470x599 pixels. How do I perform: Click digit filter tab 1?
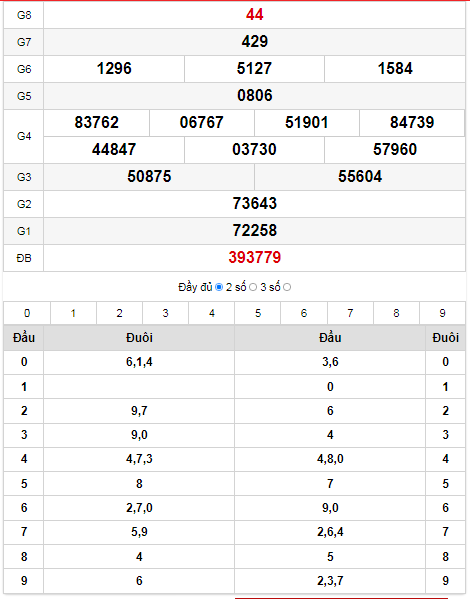pos(73,313)
